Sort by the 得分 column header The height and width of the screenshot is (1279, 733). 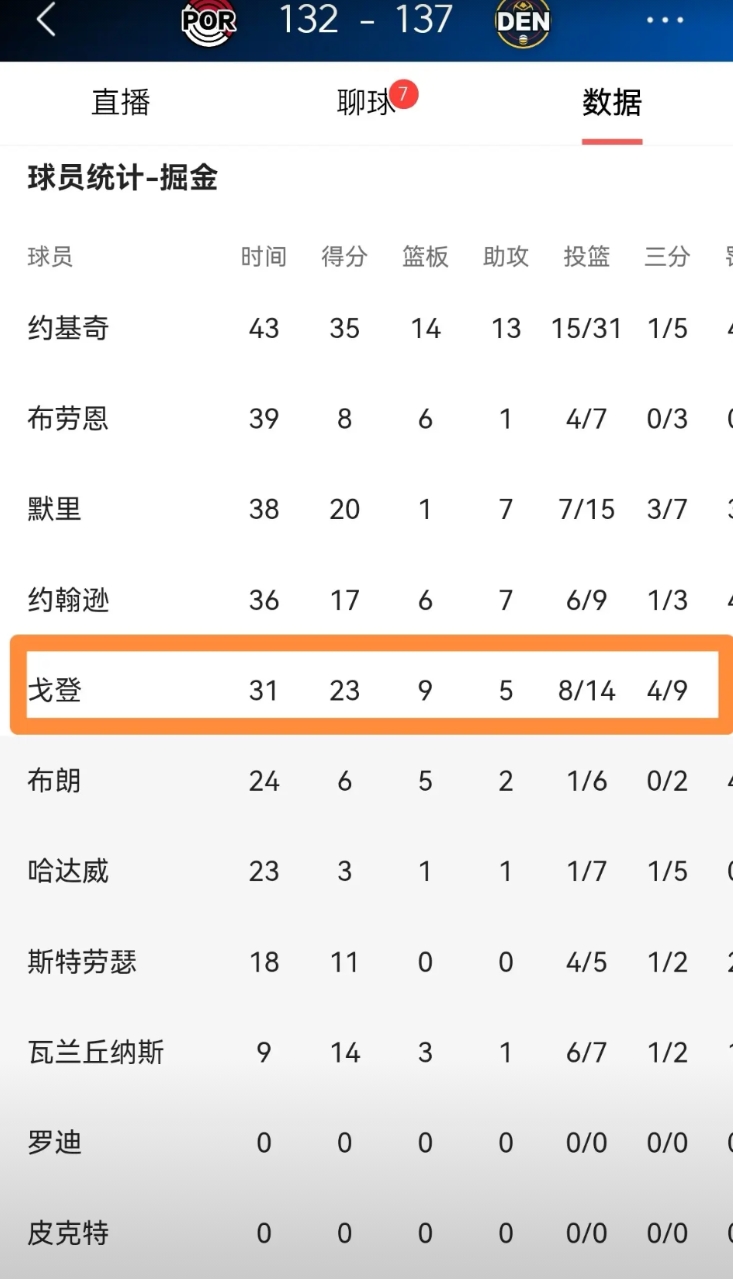point(344,257)
